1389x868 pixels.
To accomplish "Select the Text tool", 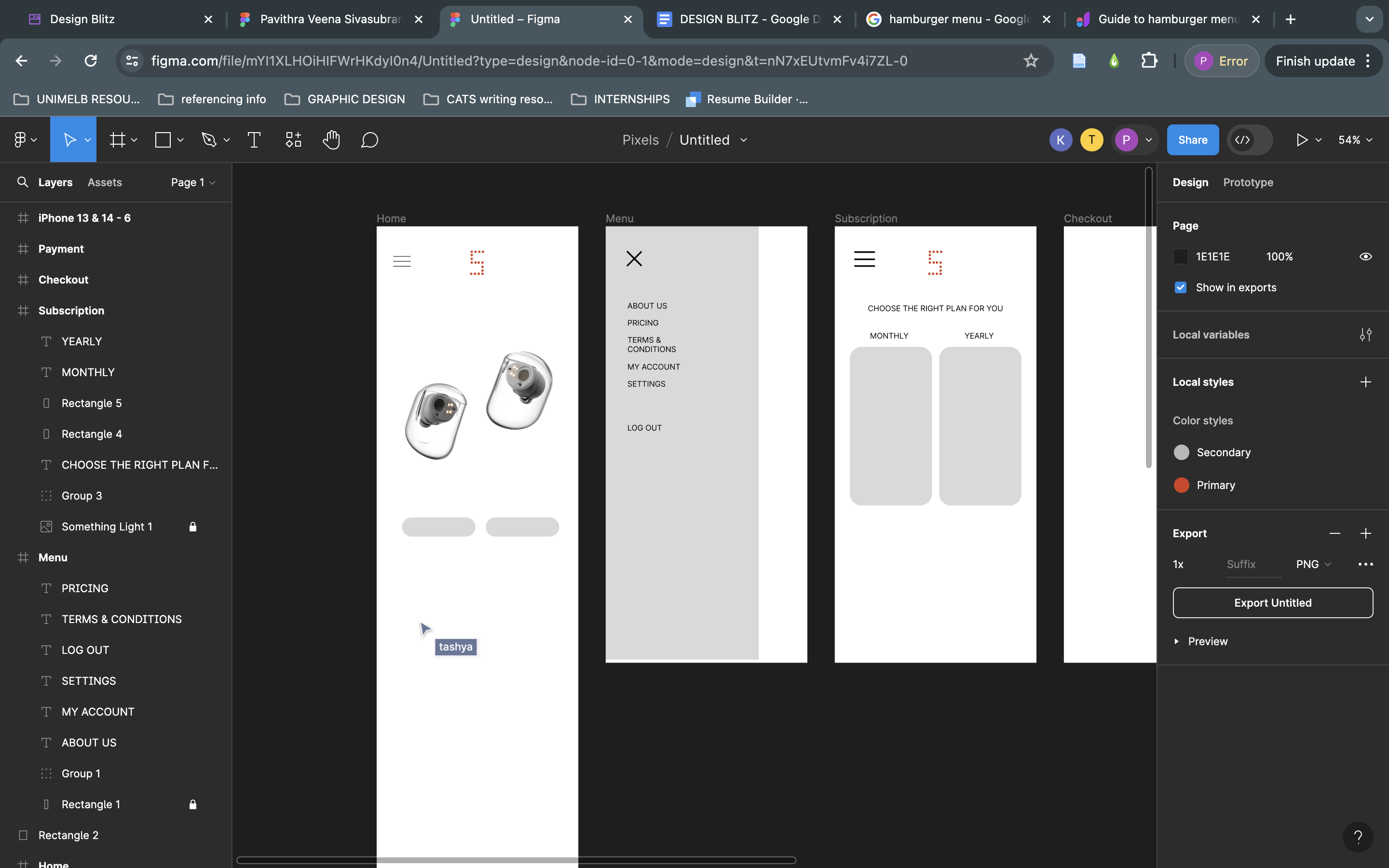I will point(254,140).
